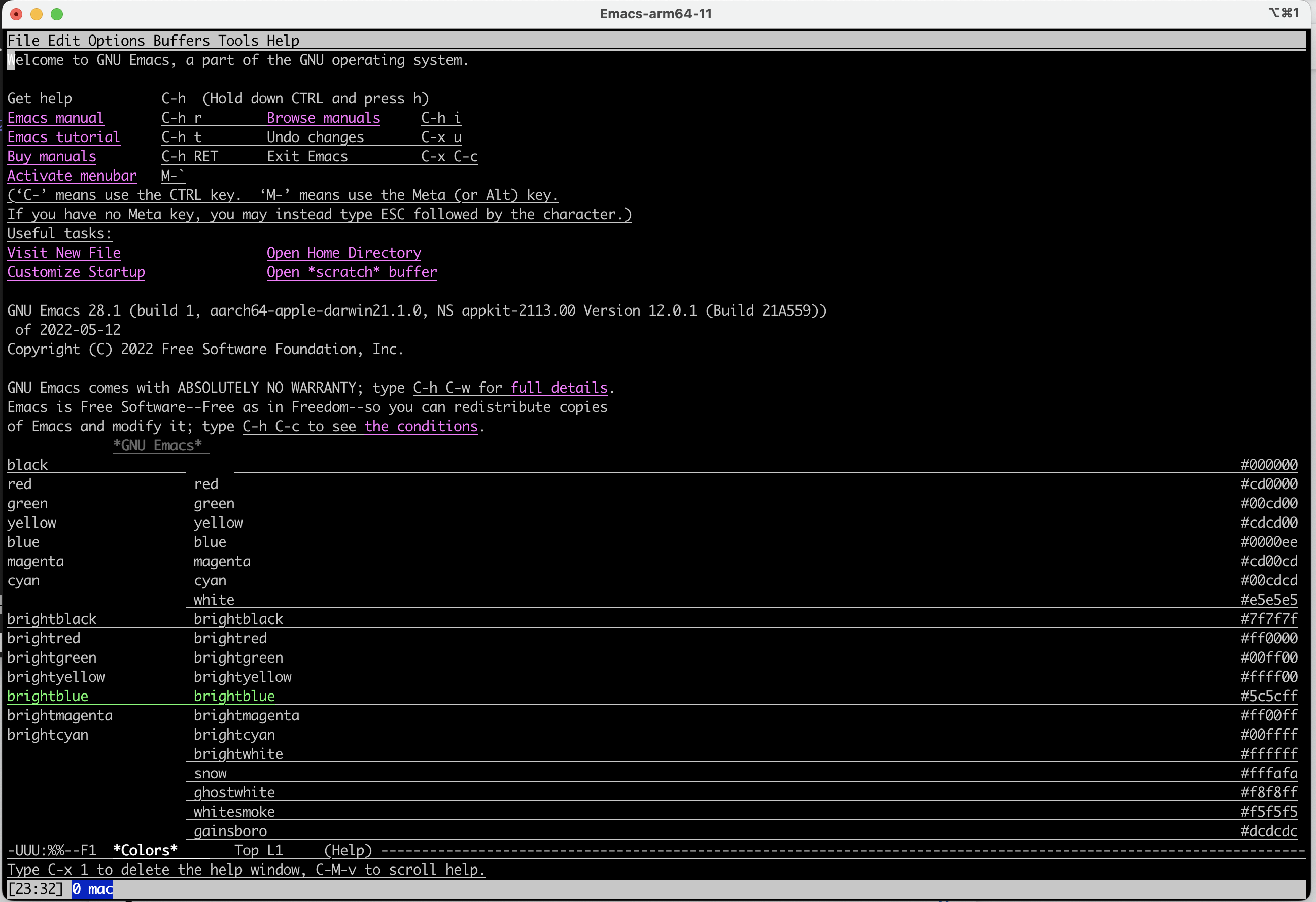Image resolution: width=1316 pixels, height=902 pixels.
Task: Open the Tools menu
Action: 238,41
